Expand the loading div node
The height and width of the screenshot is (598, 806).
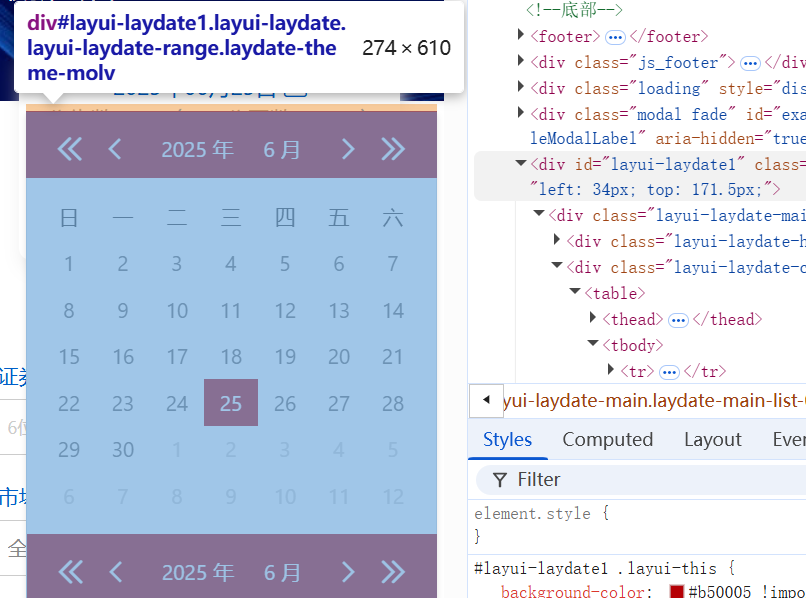521,86
